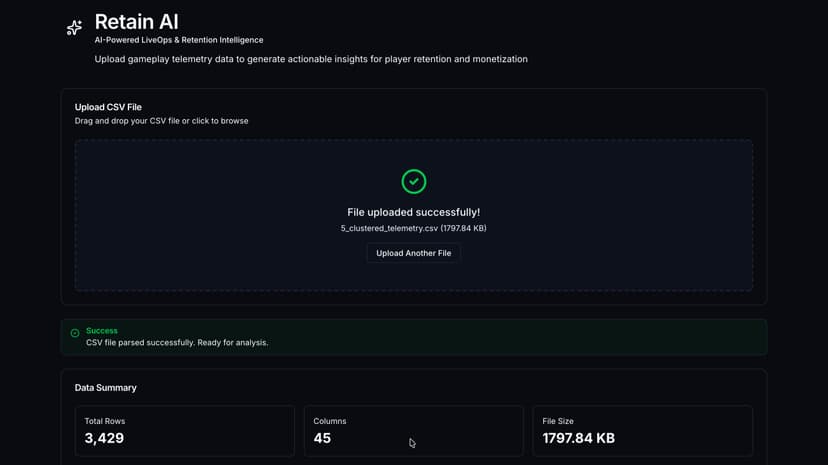828x465 pixels.
Task: Click the green upload success checkmark icon
Action: [x=413, y=182]
